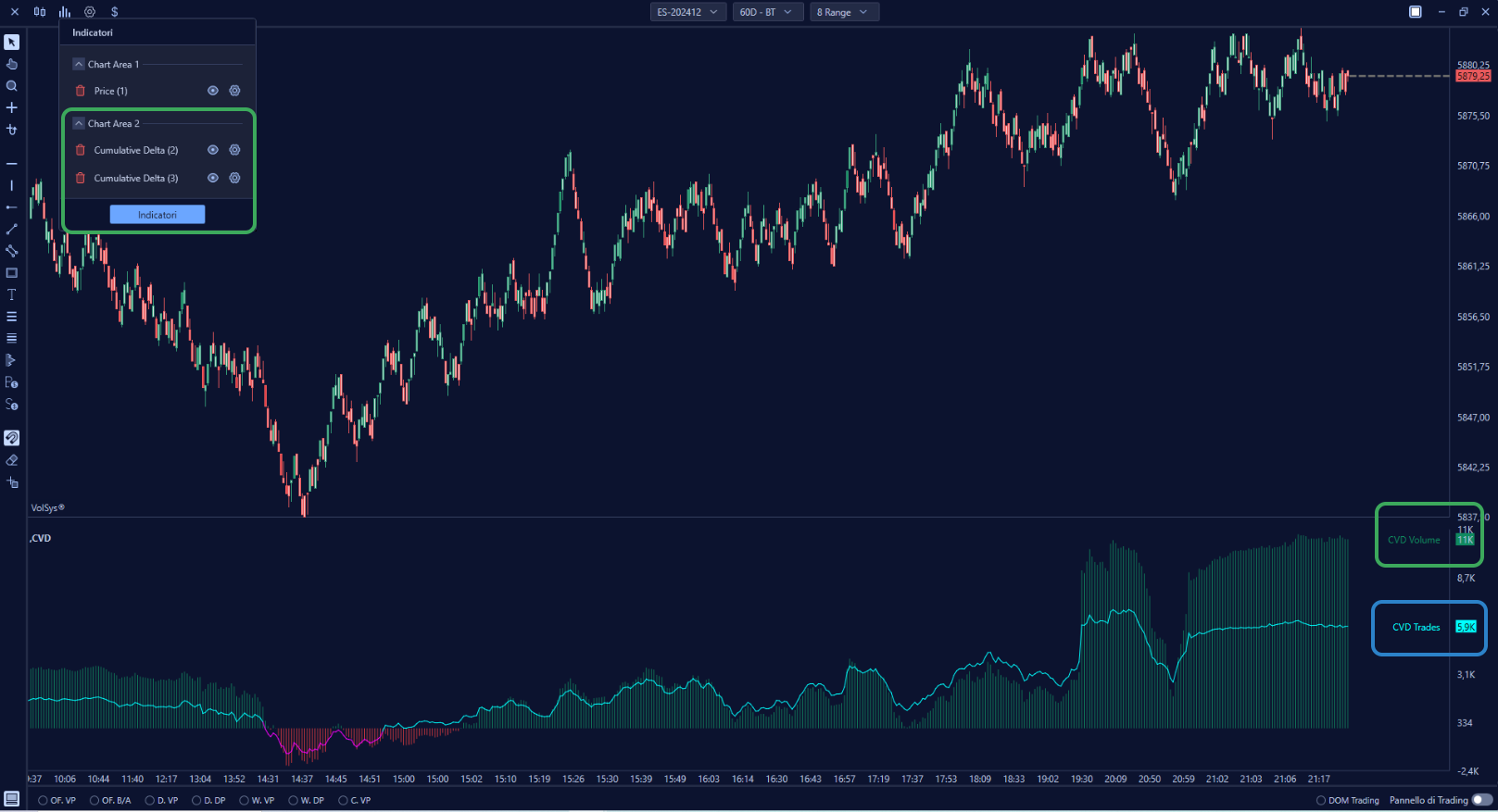Click the CVD Trades legend text
The width and height of the screenshot is (1498, 812).
1416,627
